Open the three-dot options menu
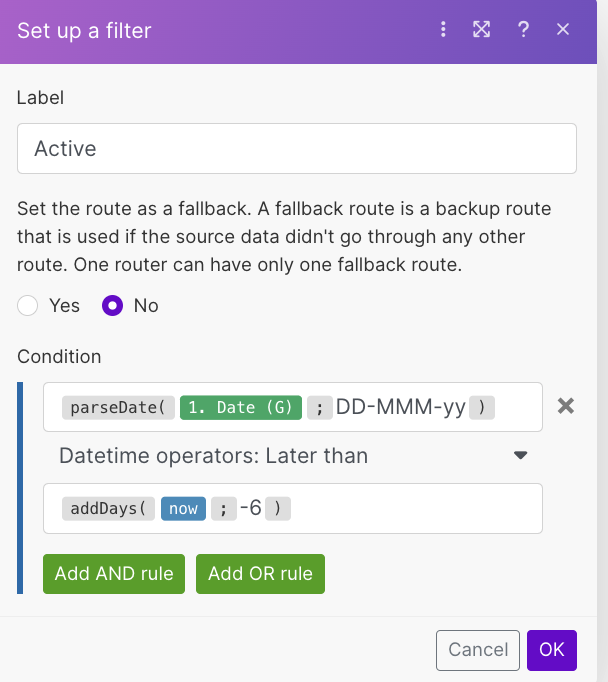Screen dimensions: 608x682 443,30
